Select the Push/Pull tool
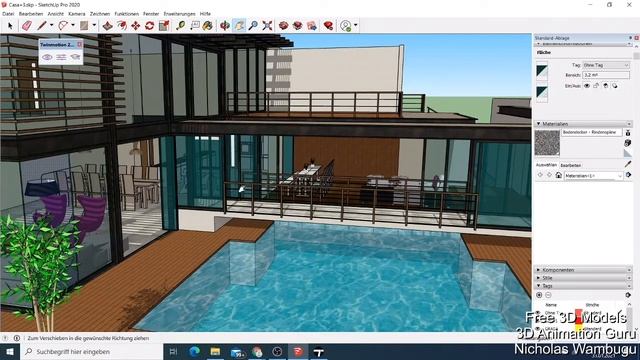This screenshot has width=640, height=360. point(107,26)
